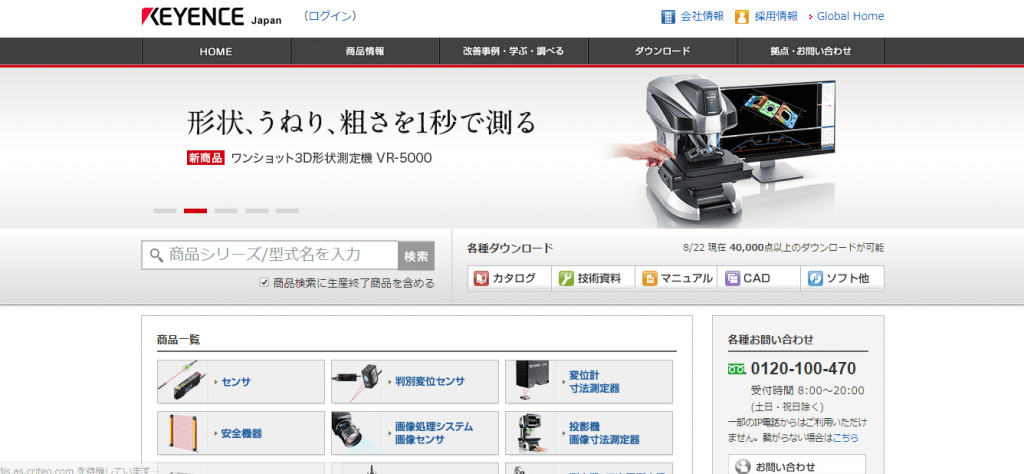The height and width of the screenshot is (474, 1024).
Task: Click the 画像処理システム camera thumbnail
Action: click(358, 433)
